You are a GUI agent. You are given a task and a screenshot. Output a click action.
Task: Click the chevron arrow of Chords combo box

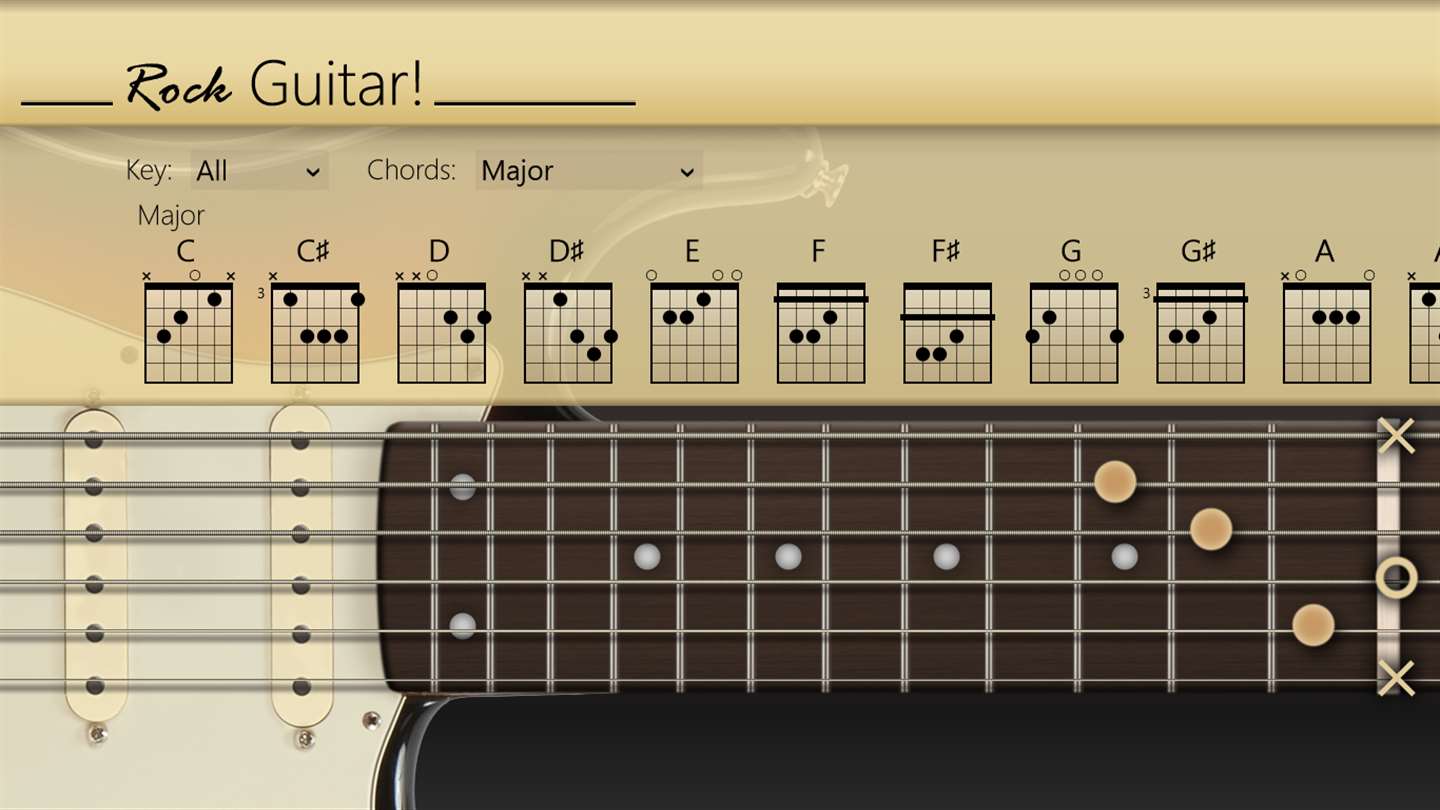(687, 172)
